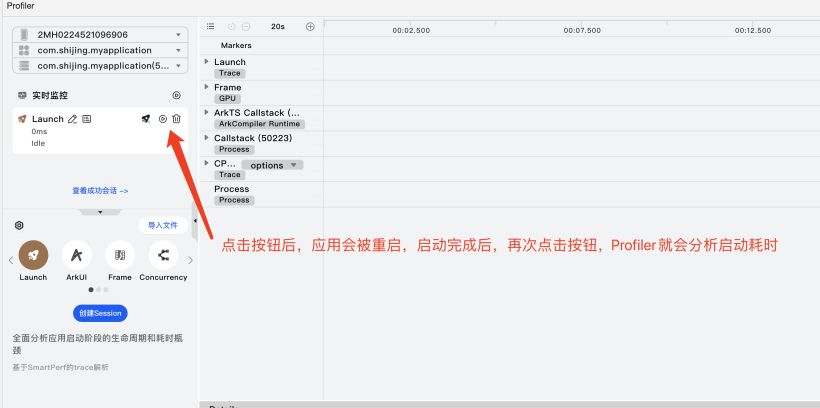Click the Idle status text in session
This screenshot has height=408, width=820.
pos(38,143)
